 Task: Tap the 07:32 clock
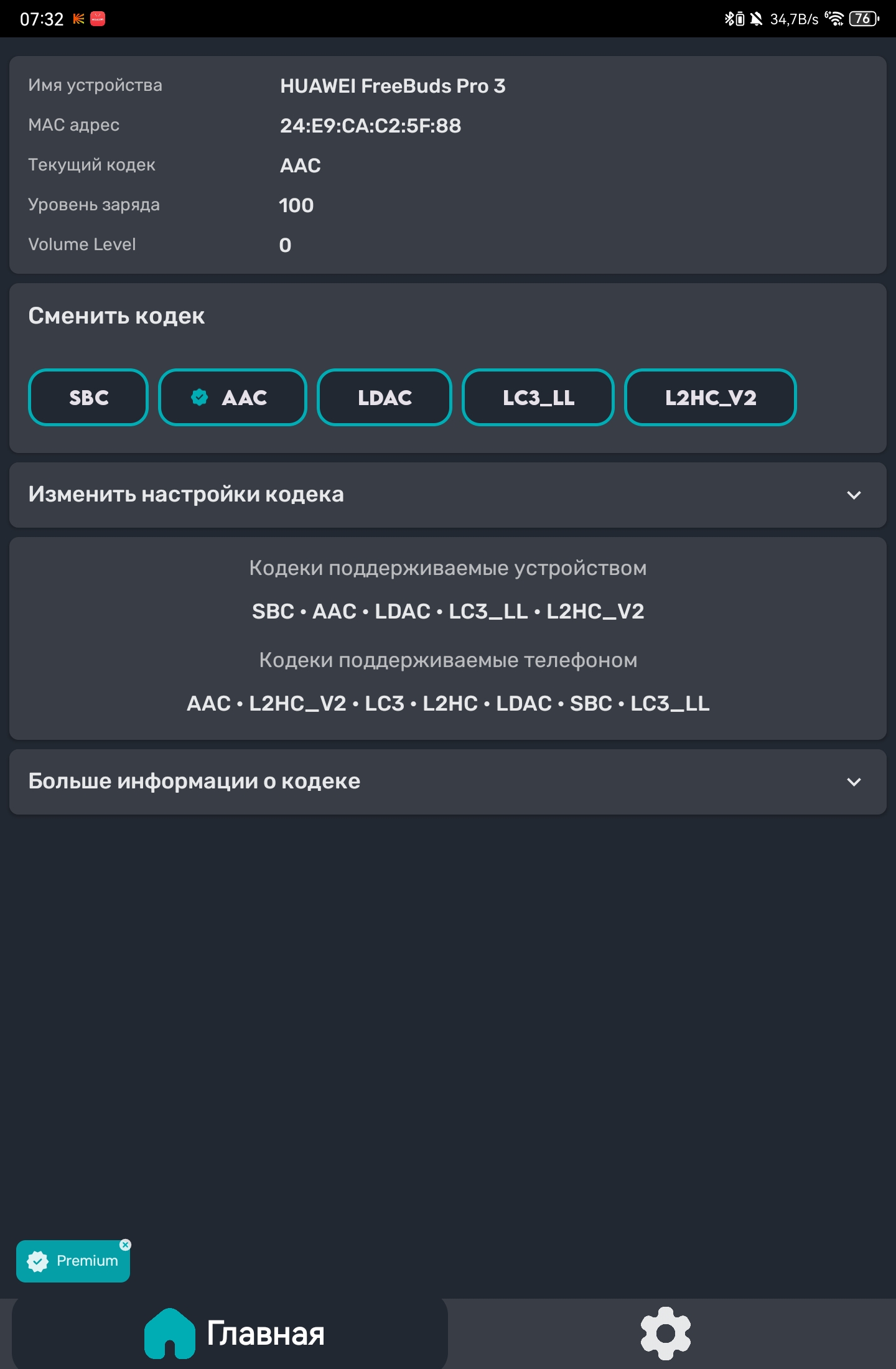tap(42, 19)
